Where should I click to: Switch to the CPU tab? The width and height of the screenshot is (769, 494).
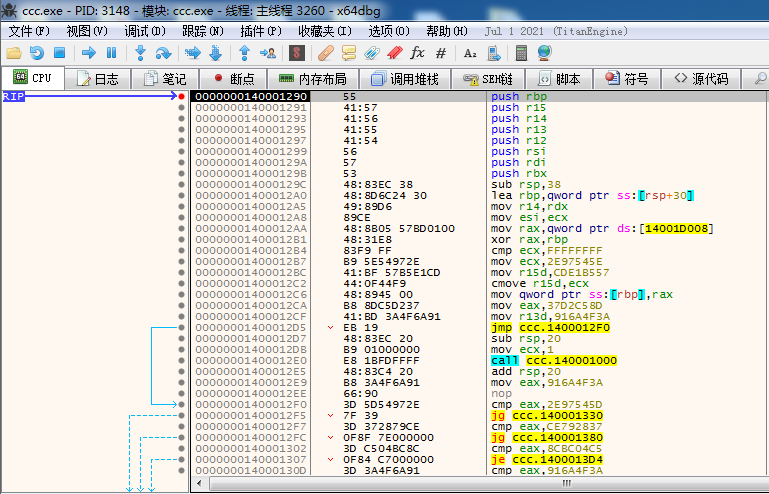point(32,78)
